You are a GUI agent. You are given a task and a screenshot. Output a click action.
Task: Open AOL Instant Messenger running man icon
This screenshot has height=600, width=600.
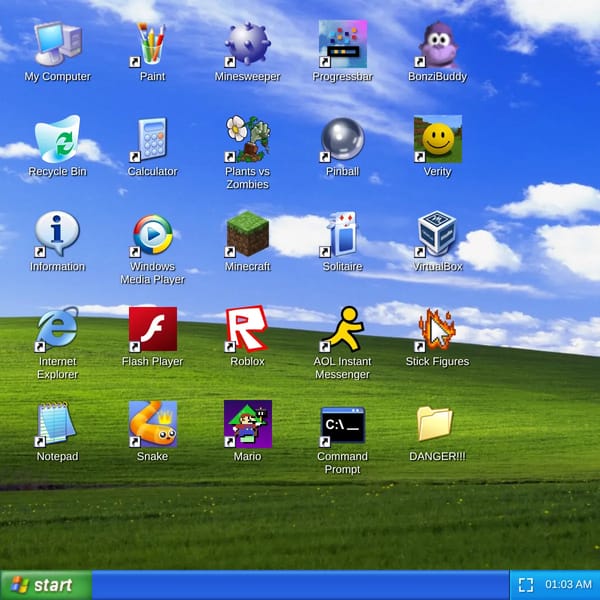pyautogui.click(x=342, y=329)
